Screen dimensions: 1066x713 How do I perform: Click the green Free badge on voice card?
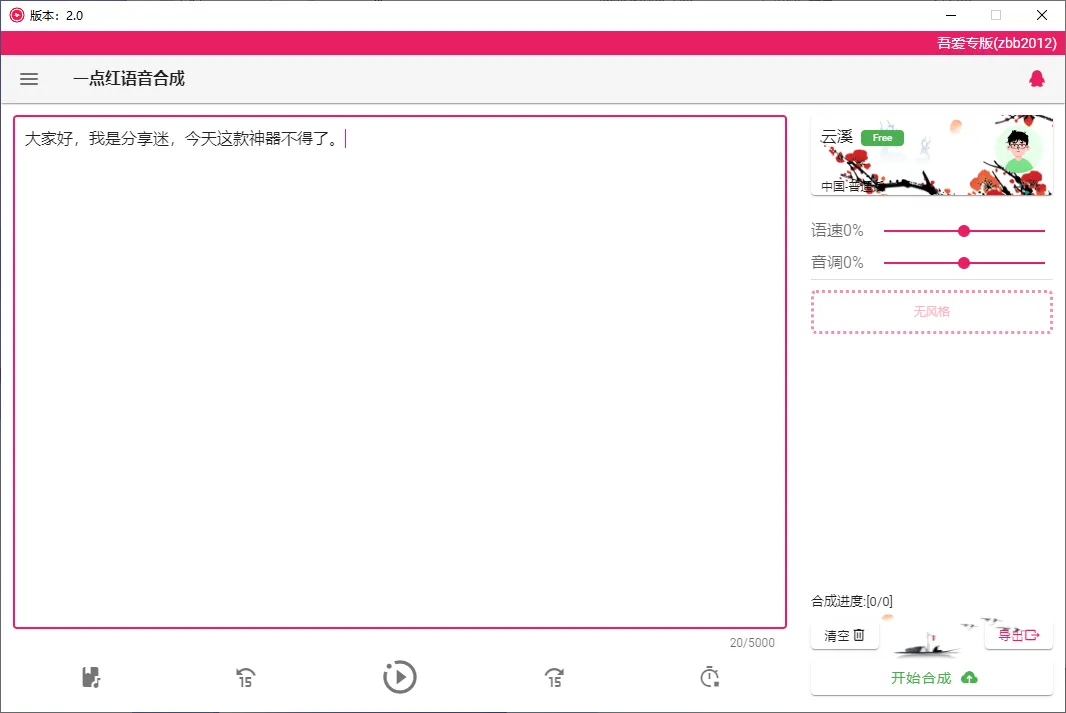click(882, 138)
